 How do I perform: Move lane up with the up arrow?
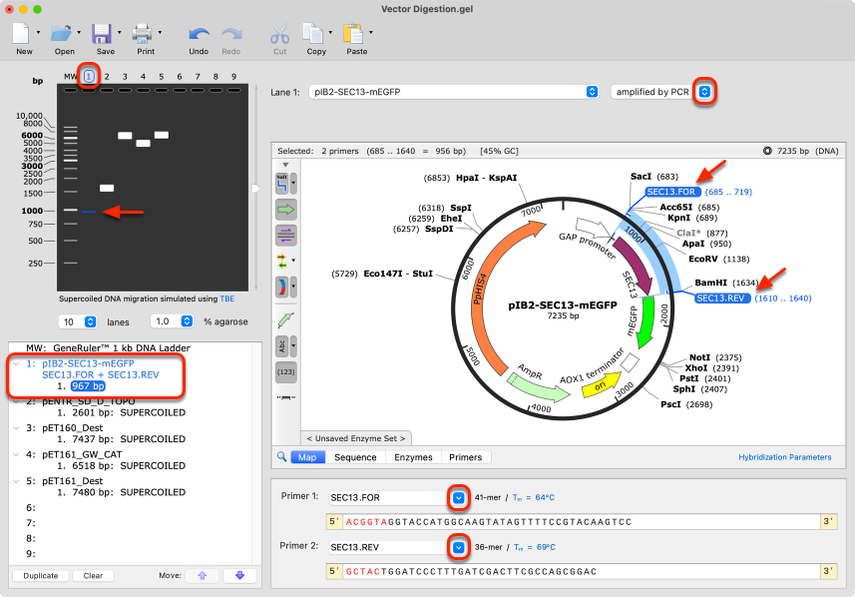click(x=202, y=576)
